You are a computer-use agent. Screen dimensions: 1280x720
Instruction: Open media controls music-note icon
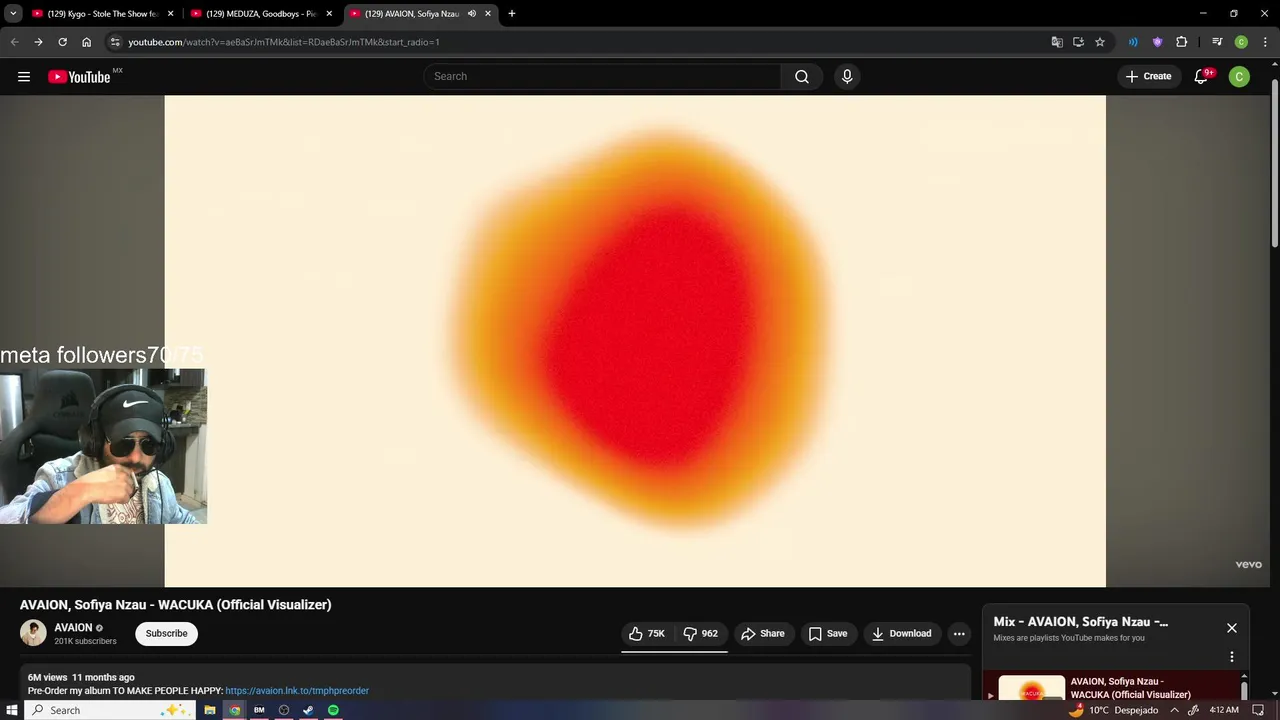pyautogui.click(x=1217, y=42)
